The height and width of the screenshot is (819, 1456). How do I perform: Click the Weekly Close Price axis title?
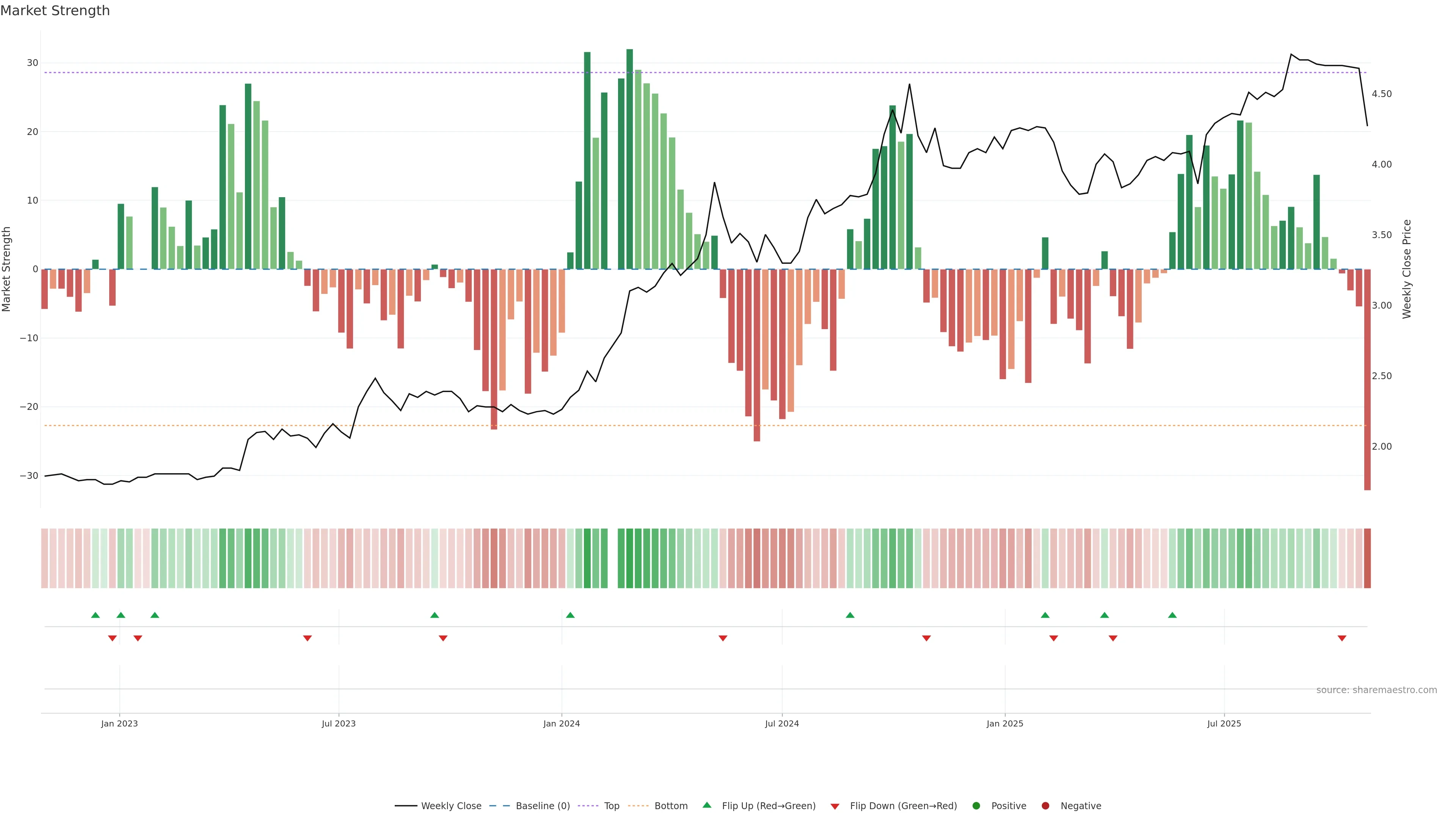tap(1407, 269)
